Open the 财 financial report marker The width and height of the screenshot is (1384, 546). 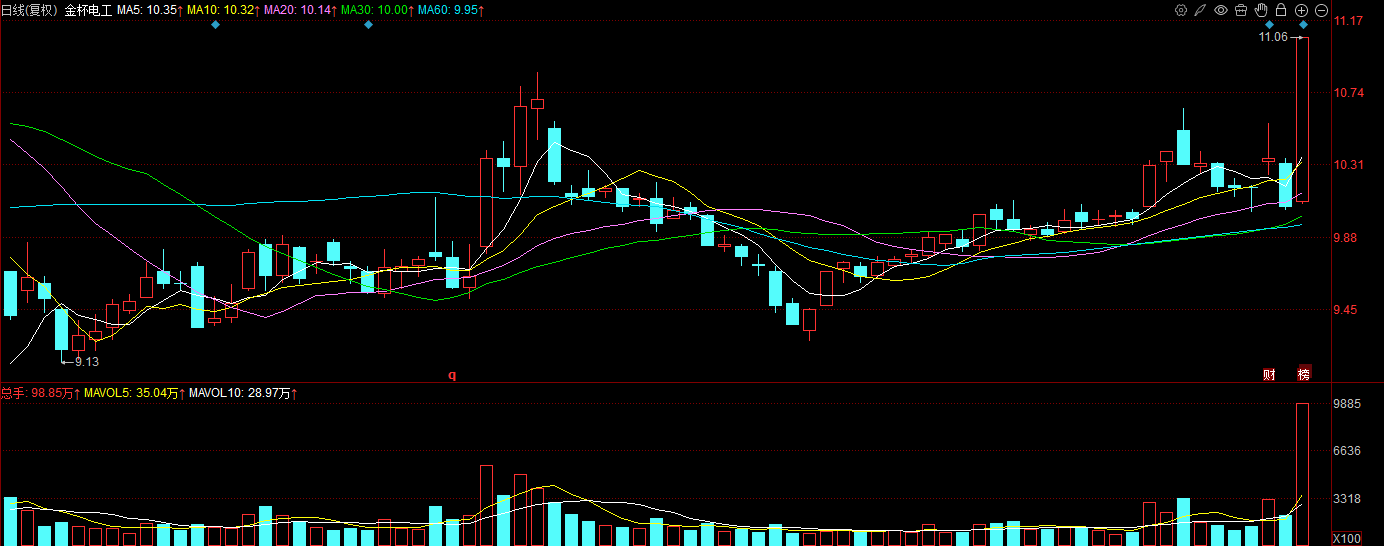1269,375
